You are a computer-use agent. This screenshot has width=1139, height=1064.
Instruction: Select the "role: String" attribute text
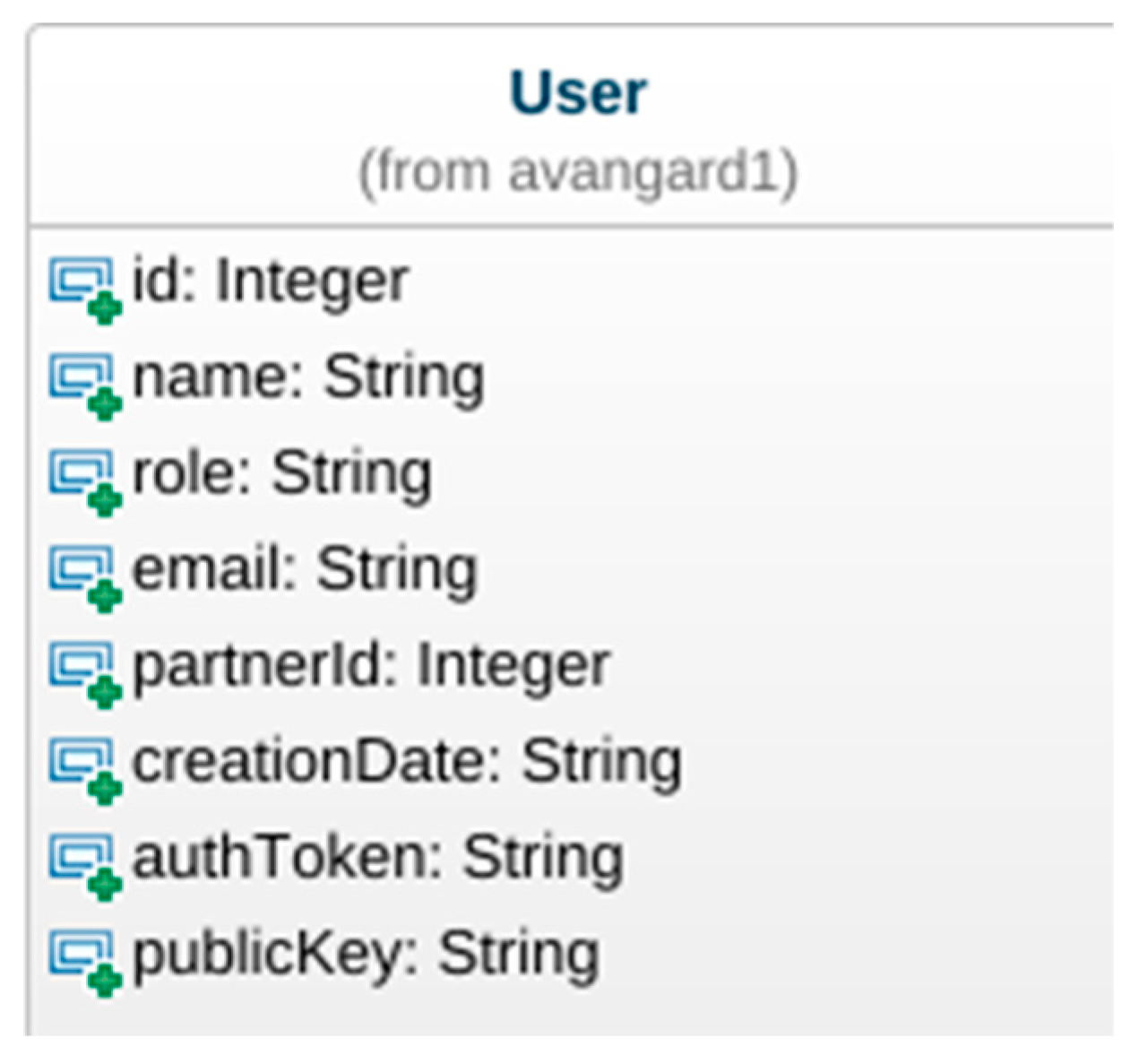281,473
